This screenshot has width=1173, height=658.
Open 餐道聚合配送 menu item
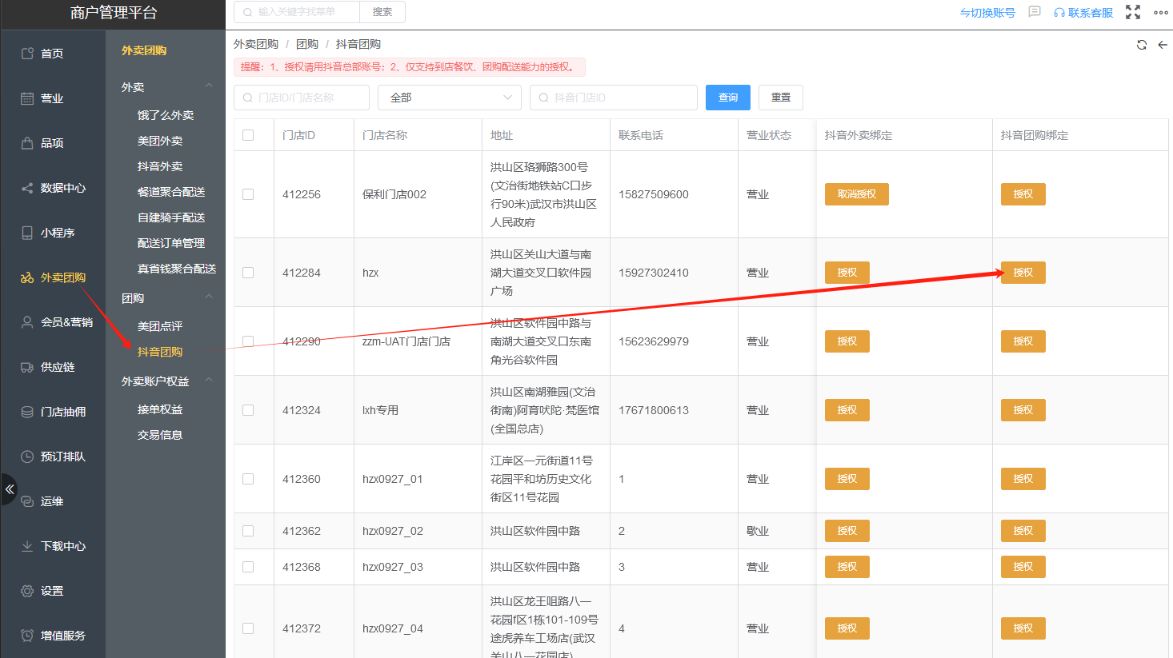click(x=171, y=192)
